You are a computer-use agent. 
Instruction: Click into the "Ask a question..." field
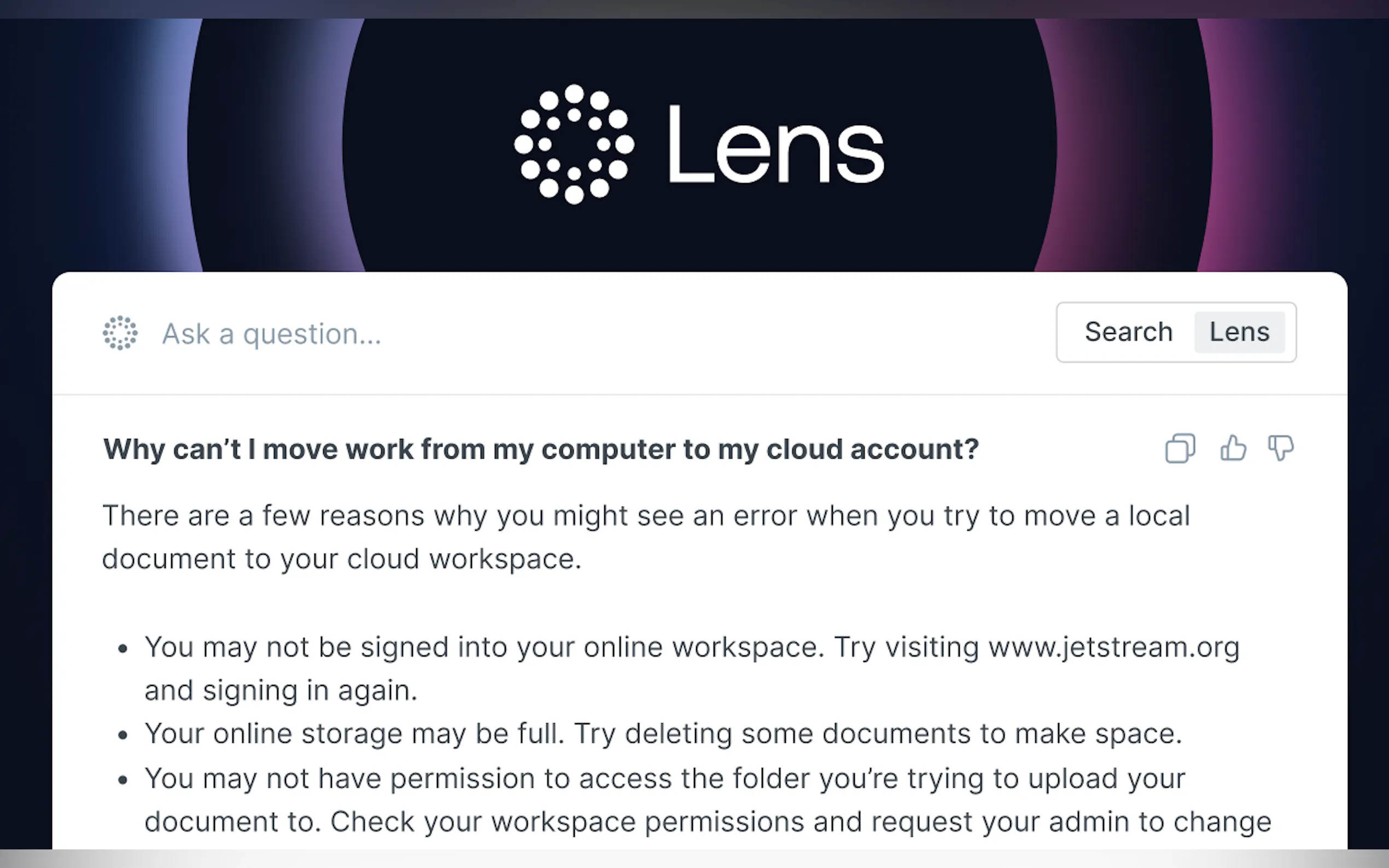(517, 333)
